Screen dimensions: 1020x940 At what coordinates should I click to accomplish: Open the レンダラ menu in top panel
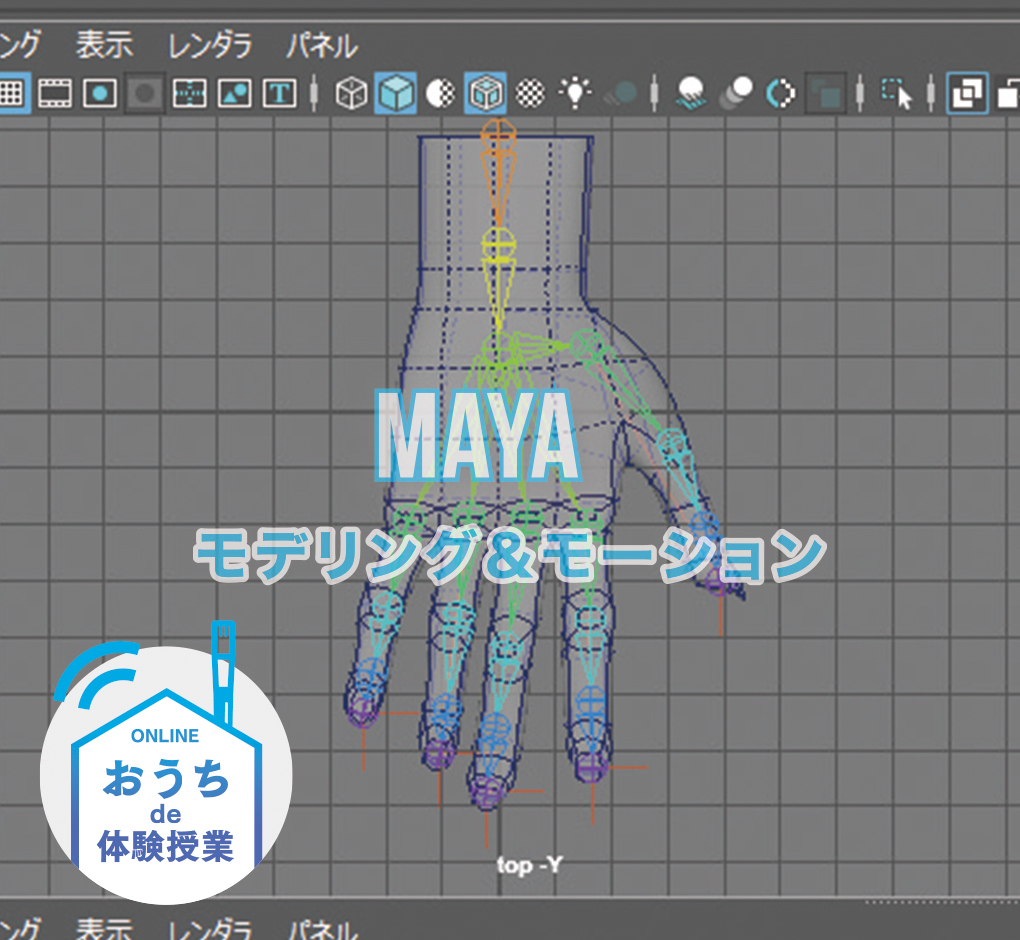[210, 45]
